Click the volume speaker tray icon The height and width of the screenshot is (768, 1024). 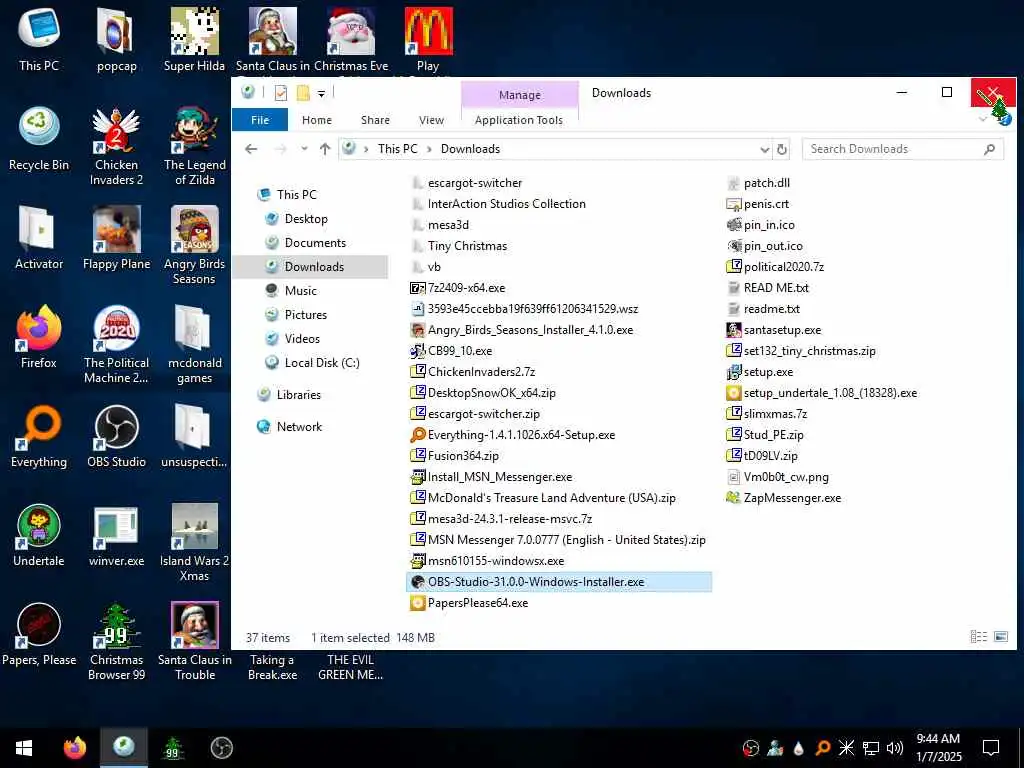point(895,748)
